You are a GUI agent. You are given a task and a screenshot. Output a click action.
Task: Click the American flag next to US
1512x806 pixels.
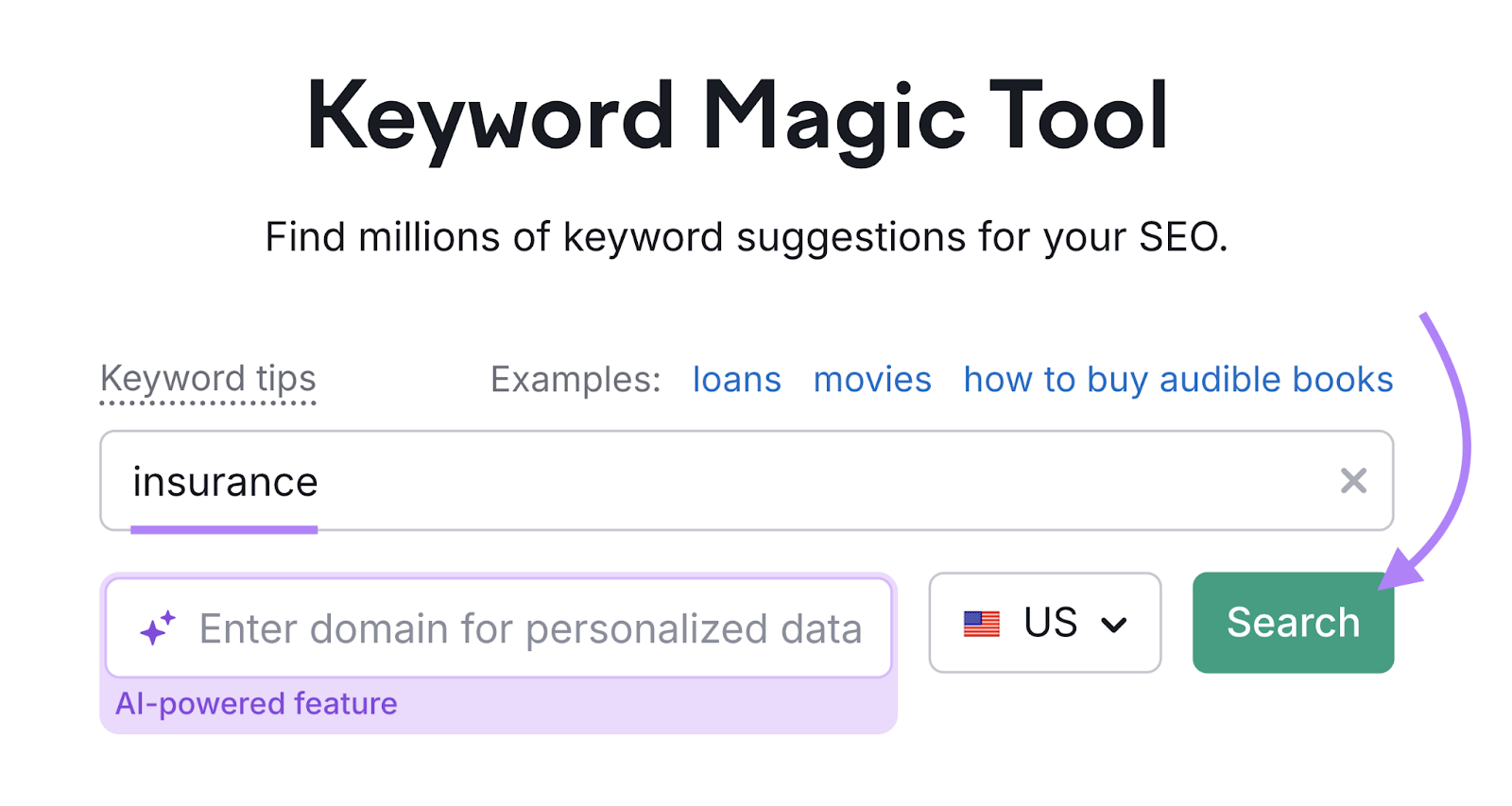(x=981, y=623)
